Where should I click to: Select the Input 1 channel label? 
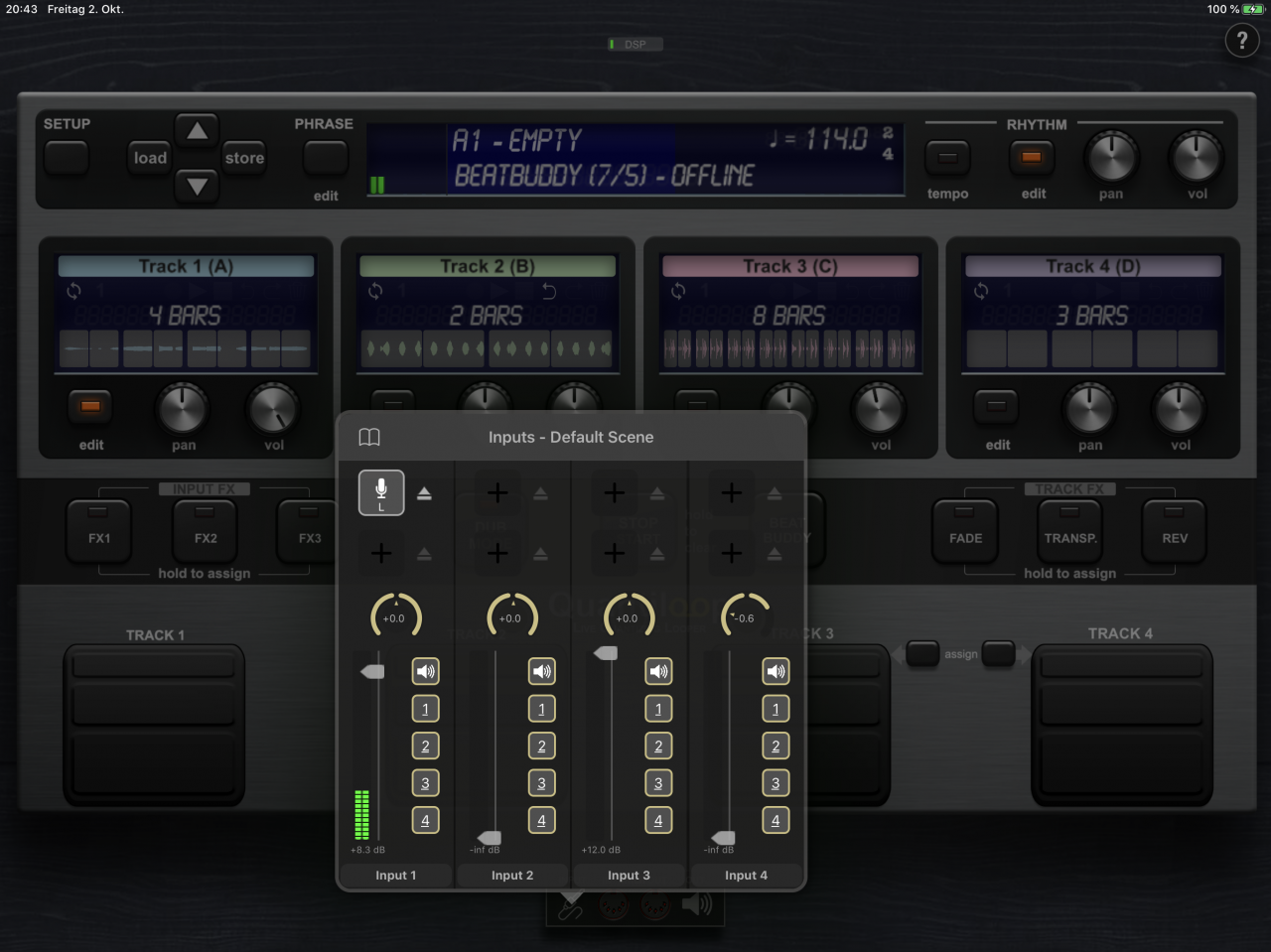click(395, 875)
